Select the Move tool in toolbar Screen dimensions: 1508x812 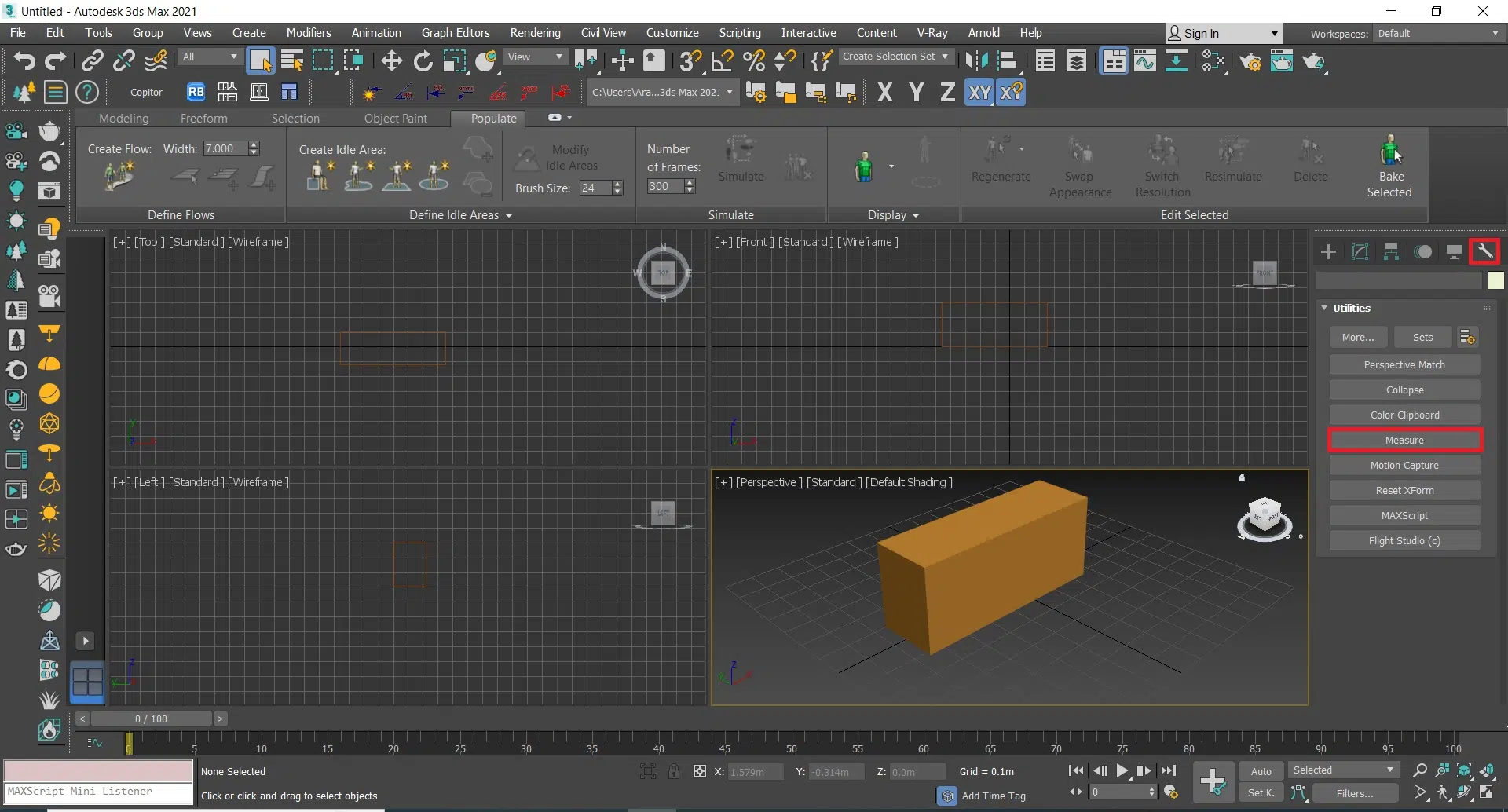pyautogui.click(x=391, y=60)
